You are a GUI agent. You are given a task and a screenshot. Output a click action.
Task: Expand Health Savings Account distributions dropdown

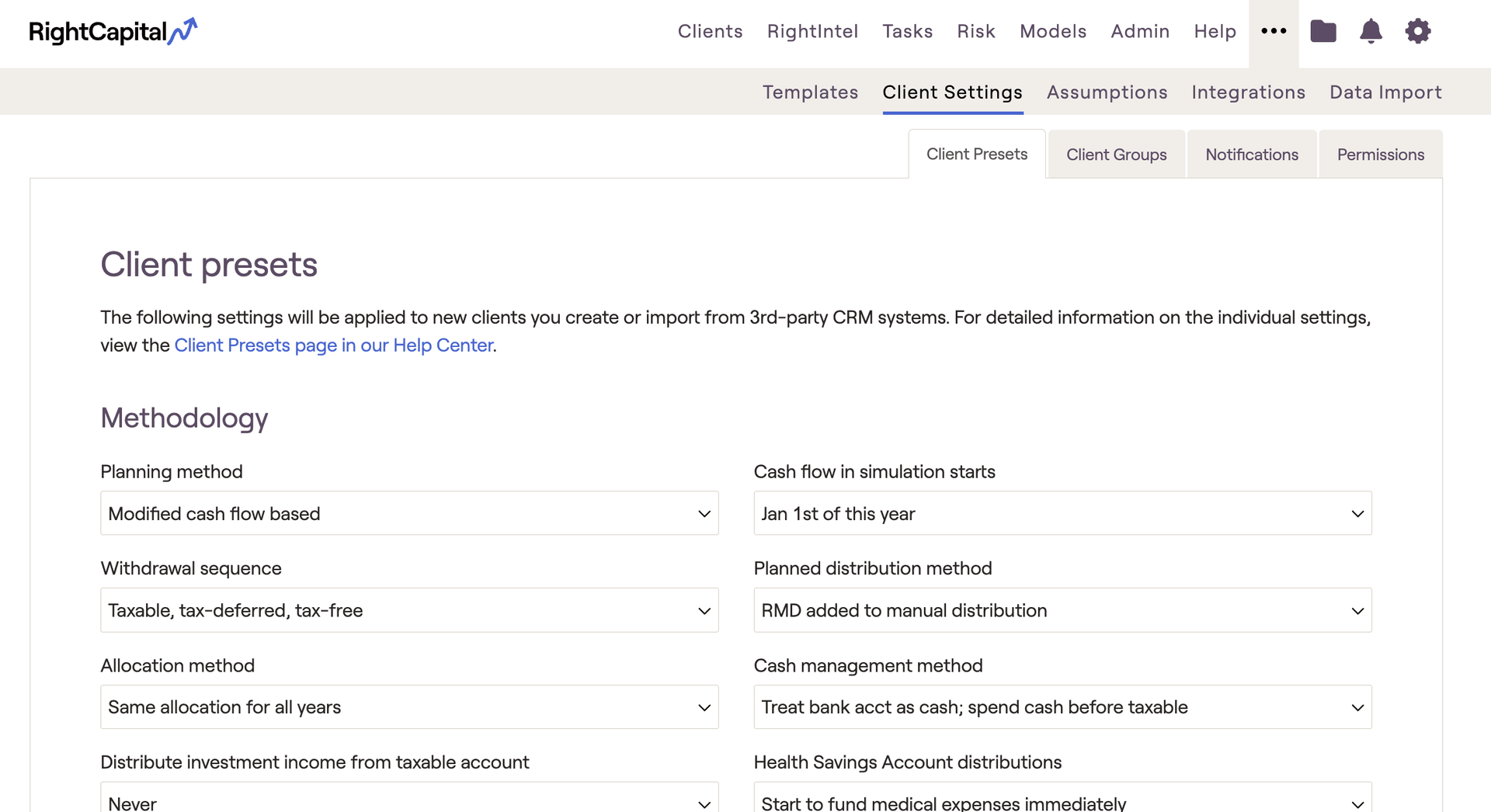1062,800
